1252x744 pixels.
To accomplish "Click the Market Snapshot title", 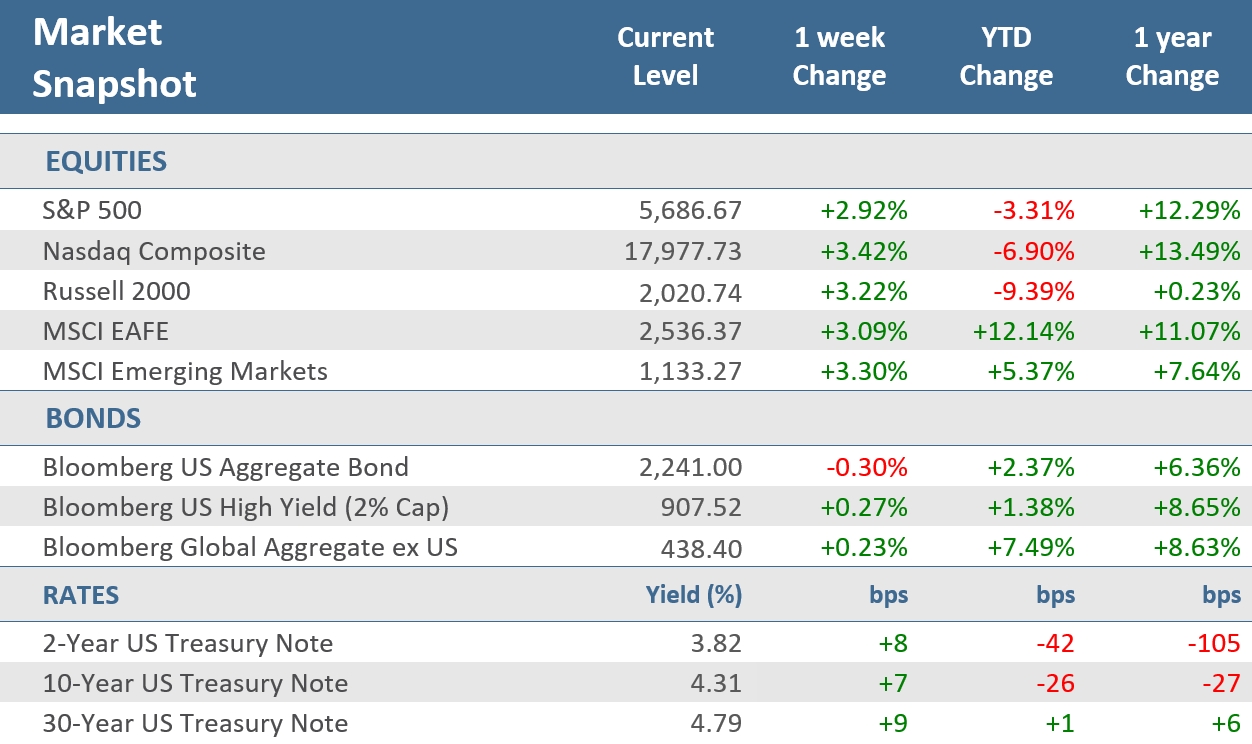I will click(x=114, y=58).
